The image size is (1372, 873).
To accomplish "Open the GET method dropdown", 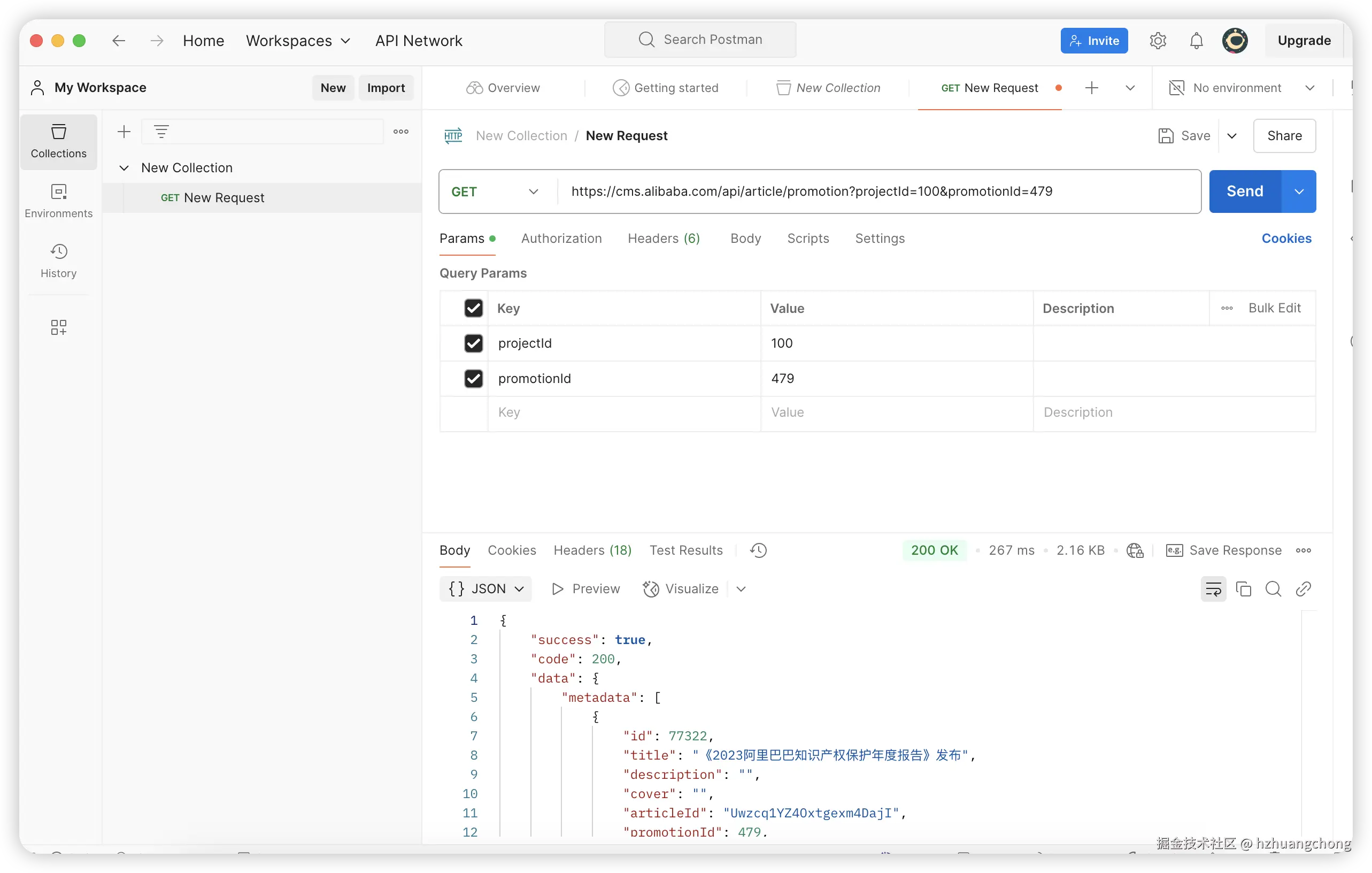I will tap(495, 192).
